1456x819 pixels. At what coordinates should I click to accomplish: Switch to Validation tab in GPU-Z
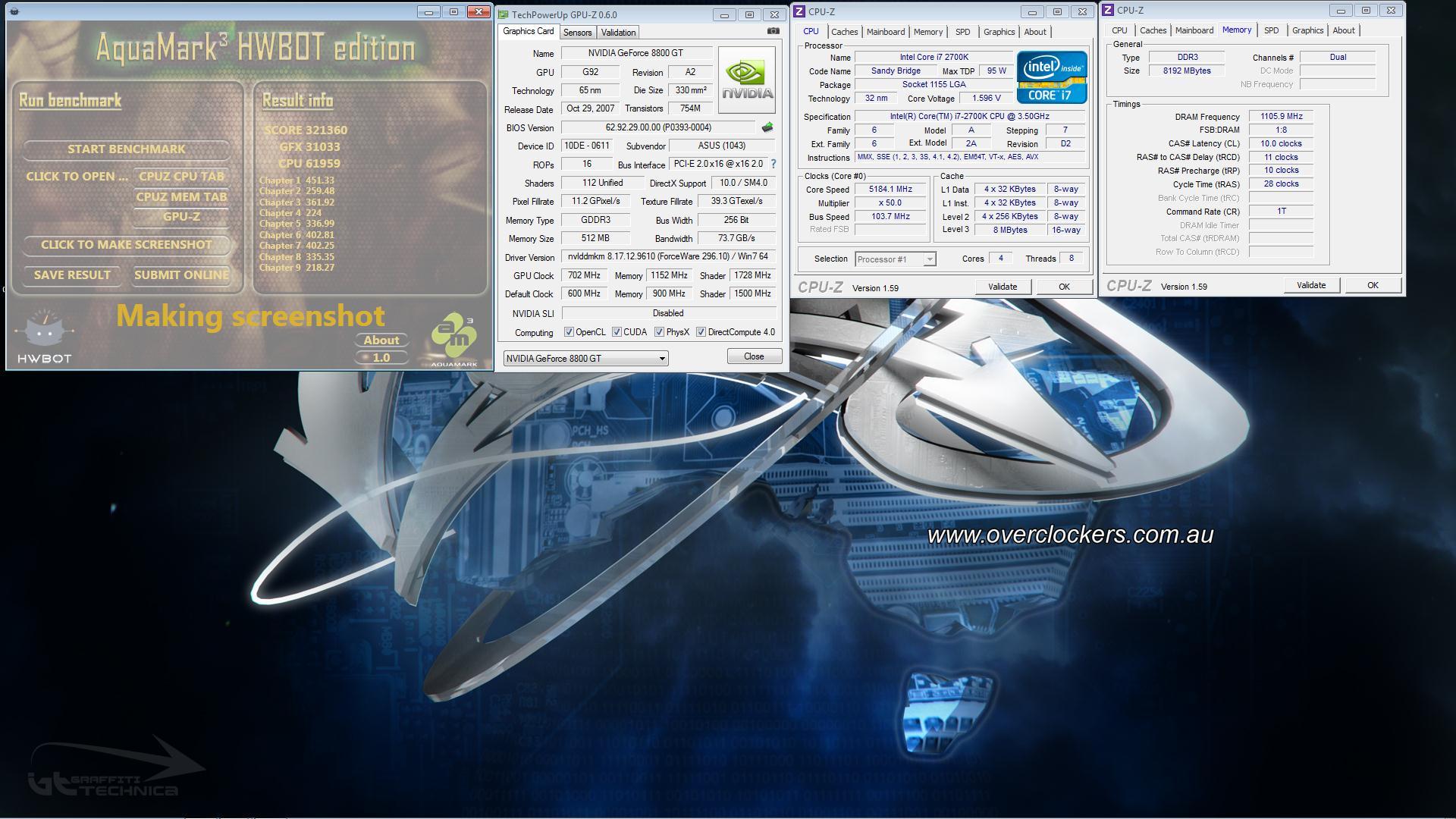pos(618,32)
